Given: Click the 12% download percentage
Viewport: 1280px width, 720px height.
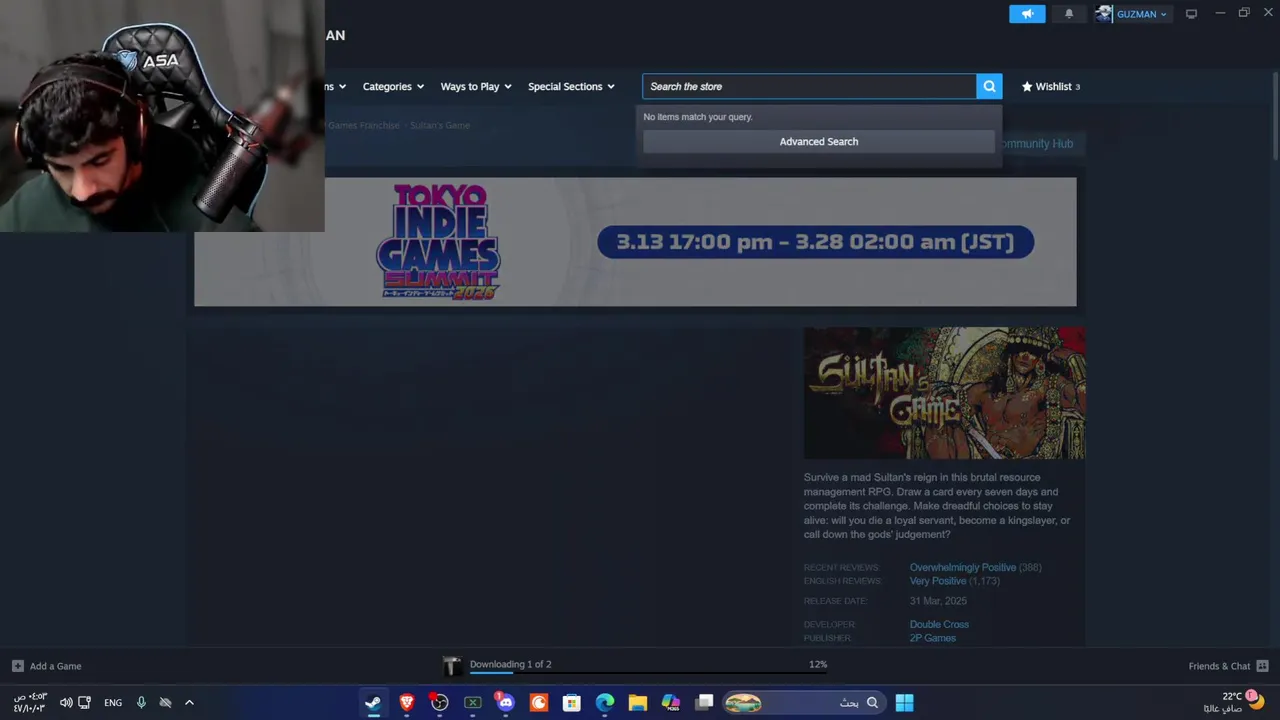Looking at the screenshot, I should pyautogui.click(x=818, y=664).
